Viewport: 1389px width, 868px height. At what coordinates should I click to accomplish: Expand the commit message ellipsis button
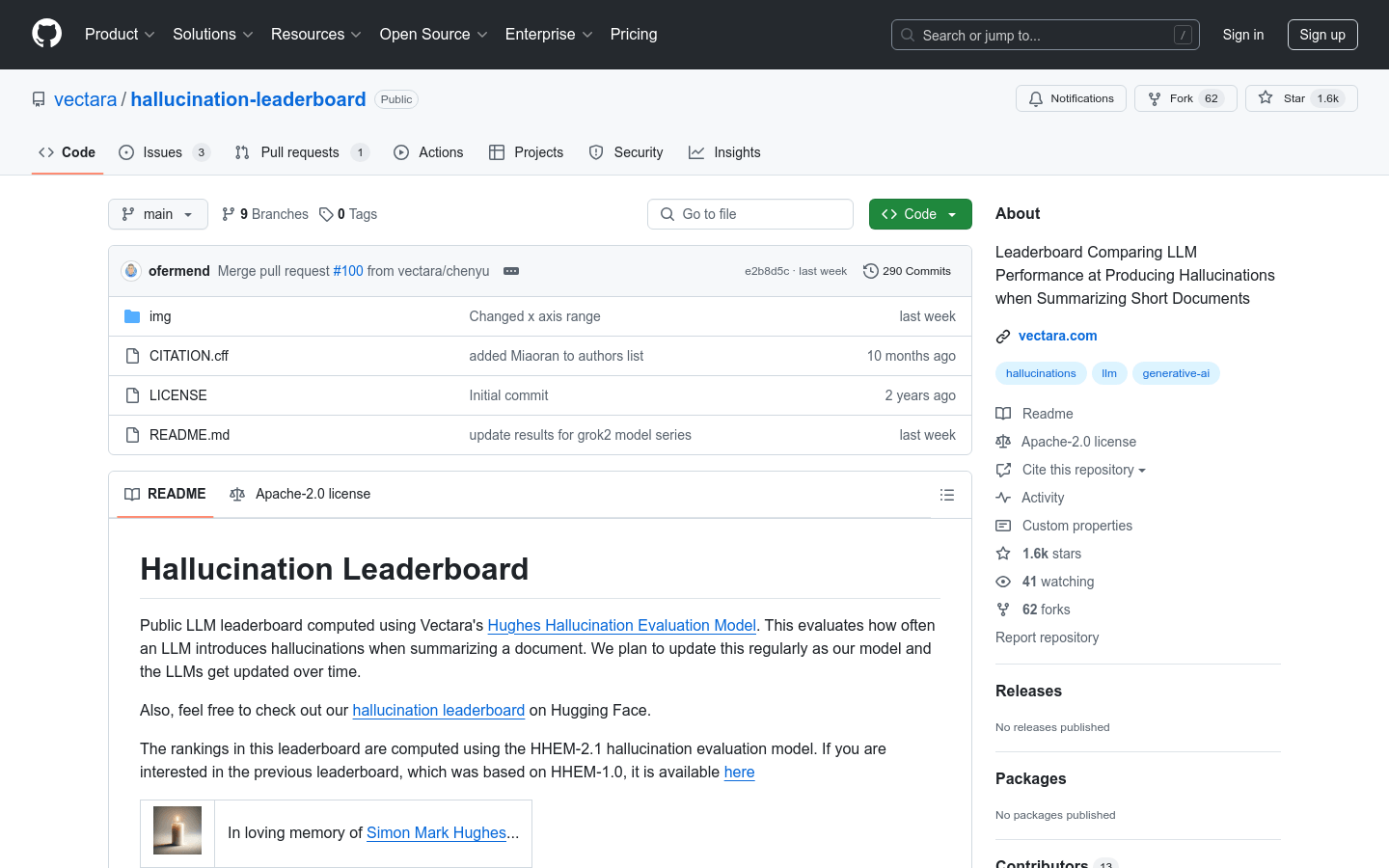tap(511, 271)
